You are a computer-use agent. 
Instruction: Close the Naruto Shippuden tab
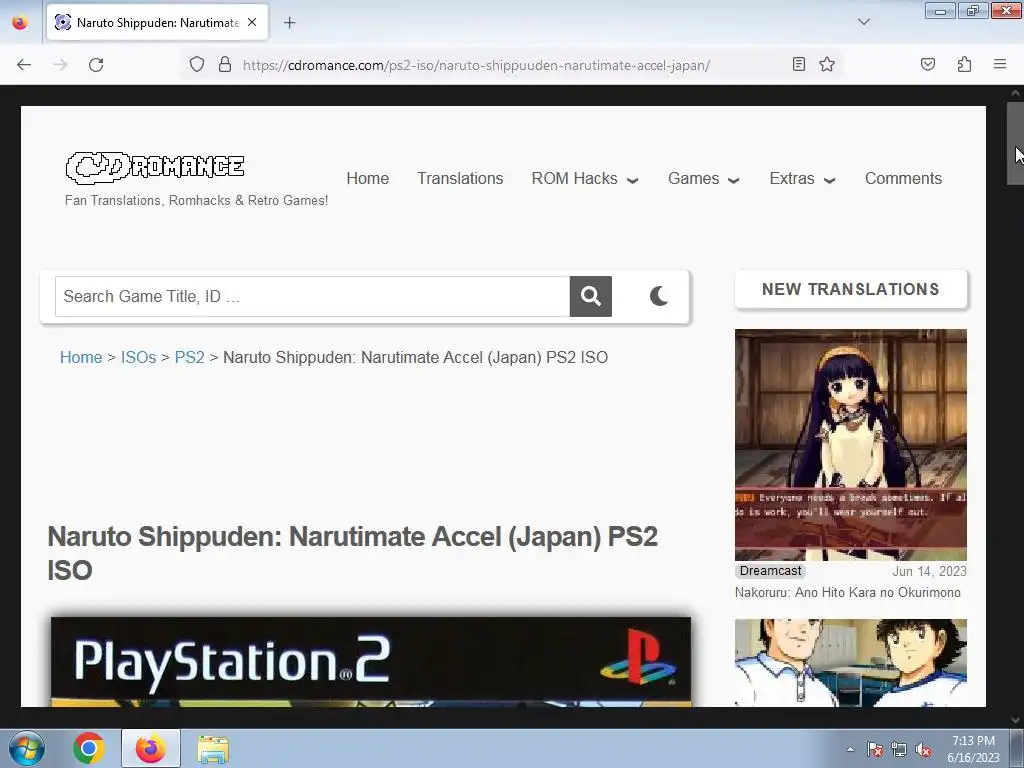(x=252, y=22)
